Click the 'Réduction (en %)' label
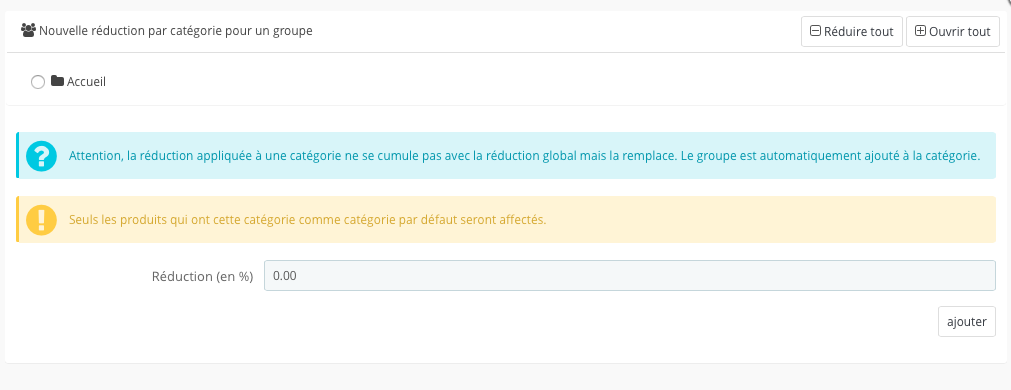The image size is (1011, 390). (202, 277)
